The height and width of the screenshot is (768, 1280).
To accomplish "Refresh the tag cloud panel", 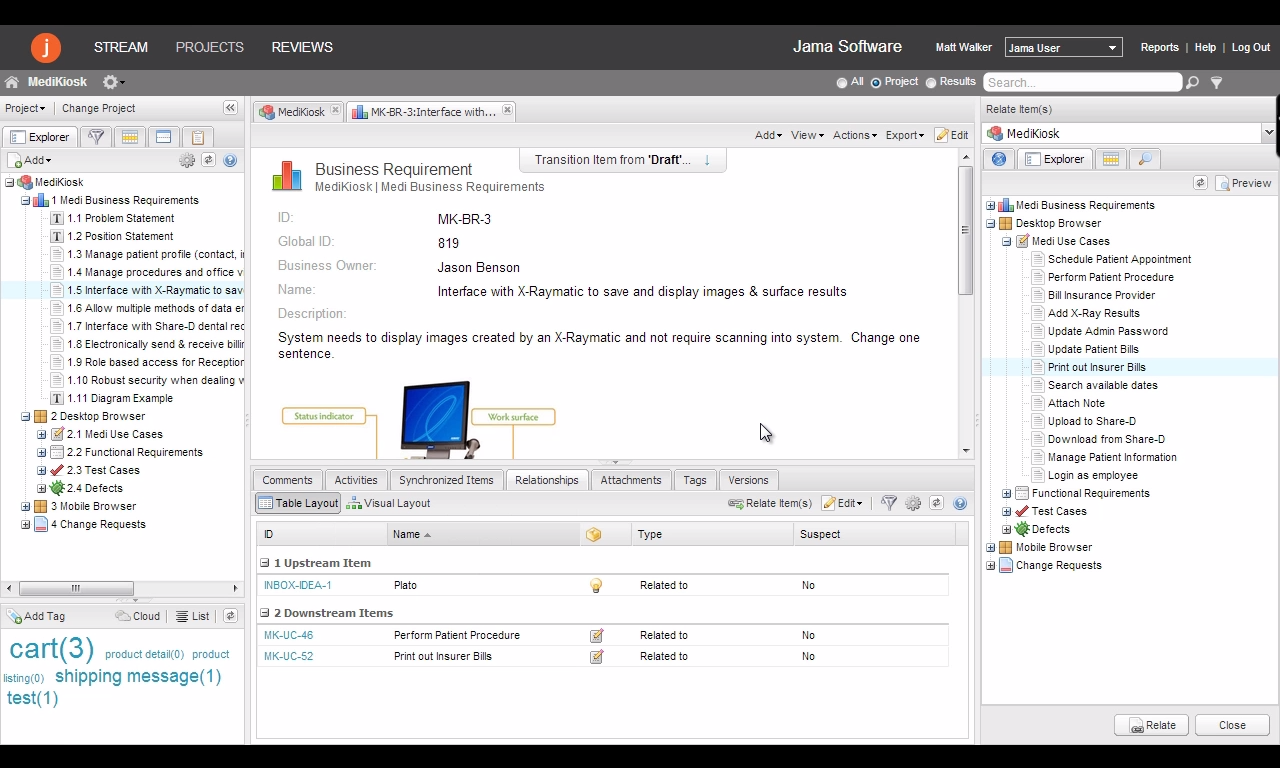I will [230, 616].
